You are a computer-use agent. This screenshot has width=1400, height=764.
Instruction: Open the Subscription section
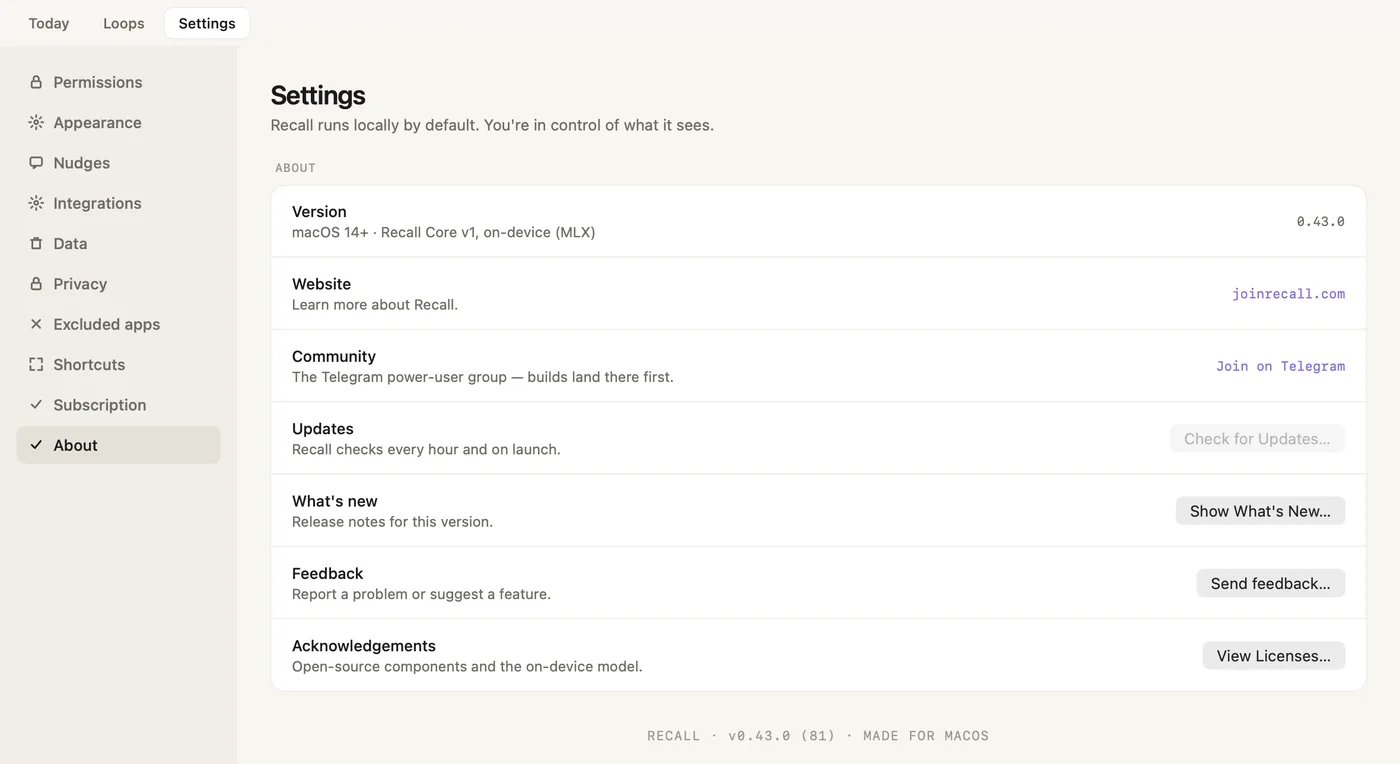tap(118, 405)
